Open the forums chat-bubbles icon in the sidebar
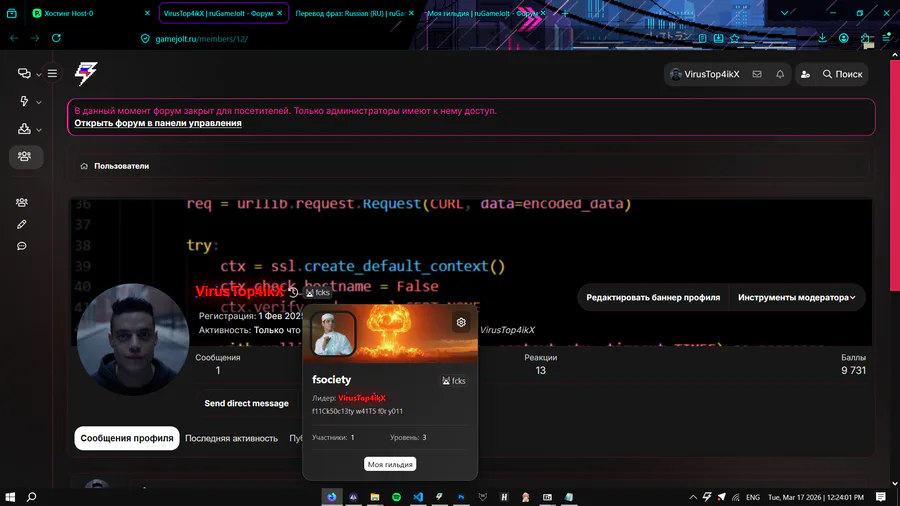Viewport: 900px width, 506px height. [24, 73]
